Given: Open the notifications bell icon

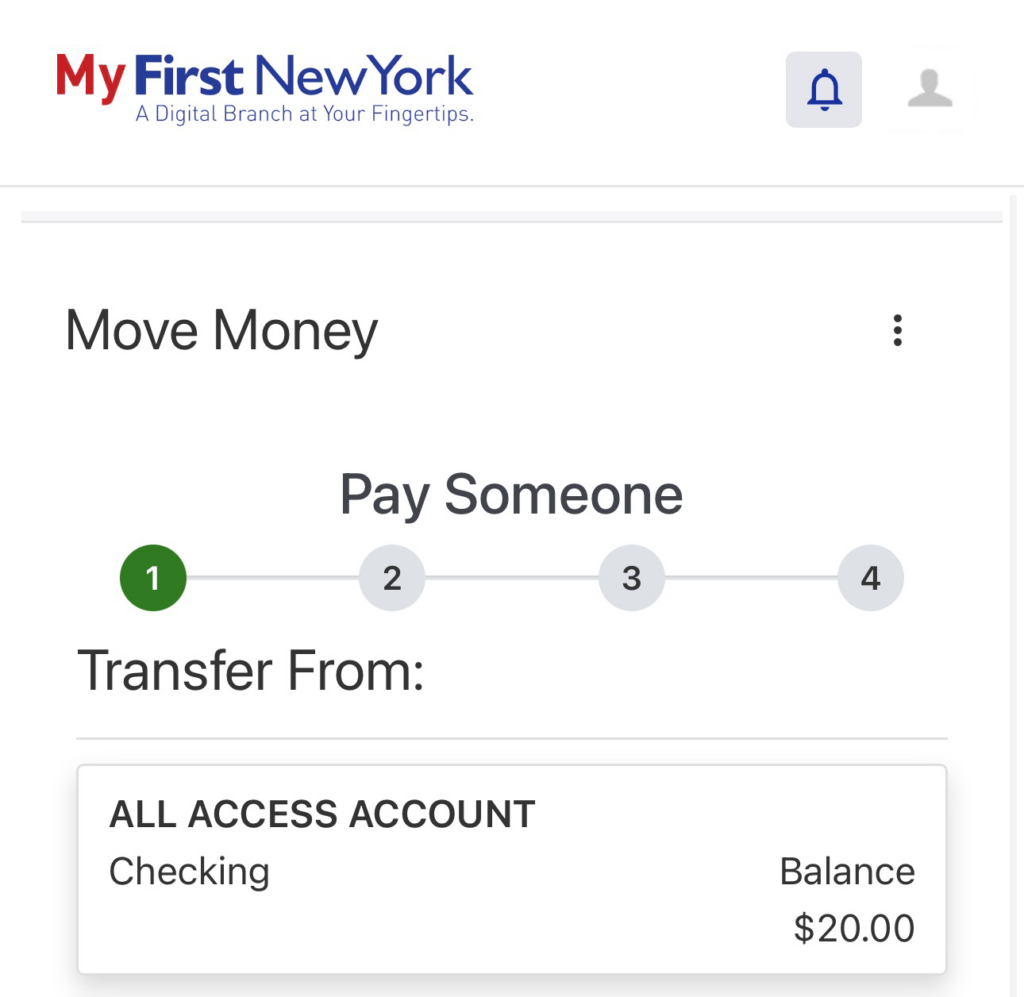Looking at the screenshot, I should click(823, 90).
